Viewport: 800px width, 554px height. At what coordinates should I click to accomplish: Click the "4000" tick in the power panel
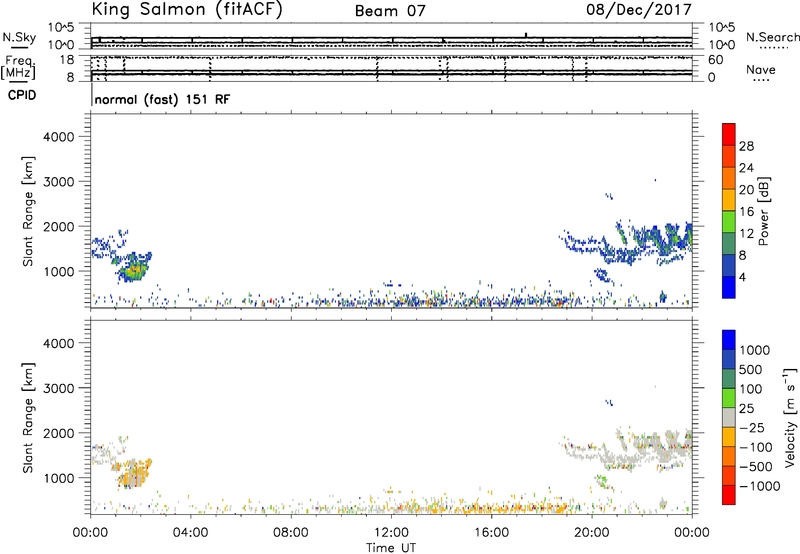pos(58,137)
